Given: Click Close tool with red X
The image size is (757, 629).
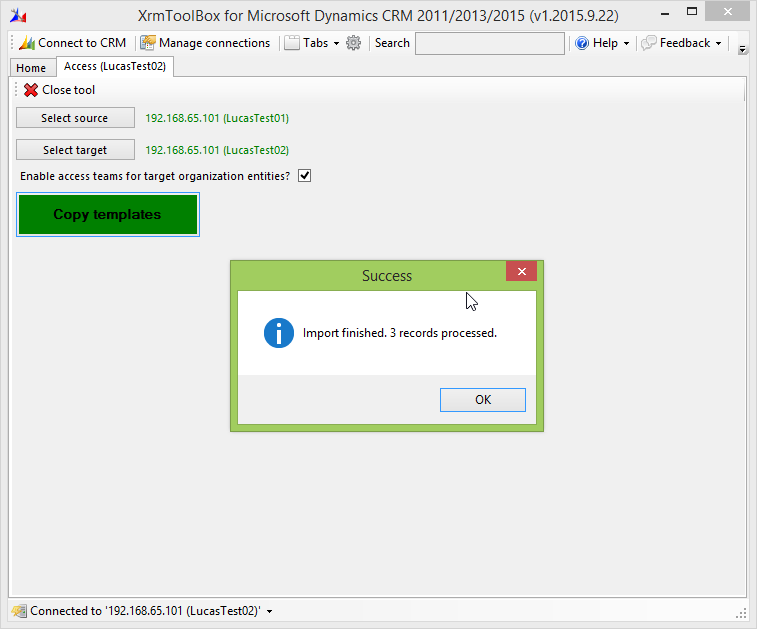Looking at the screenshot, I should coord(59,90).
